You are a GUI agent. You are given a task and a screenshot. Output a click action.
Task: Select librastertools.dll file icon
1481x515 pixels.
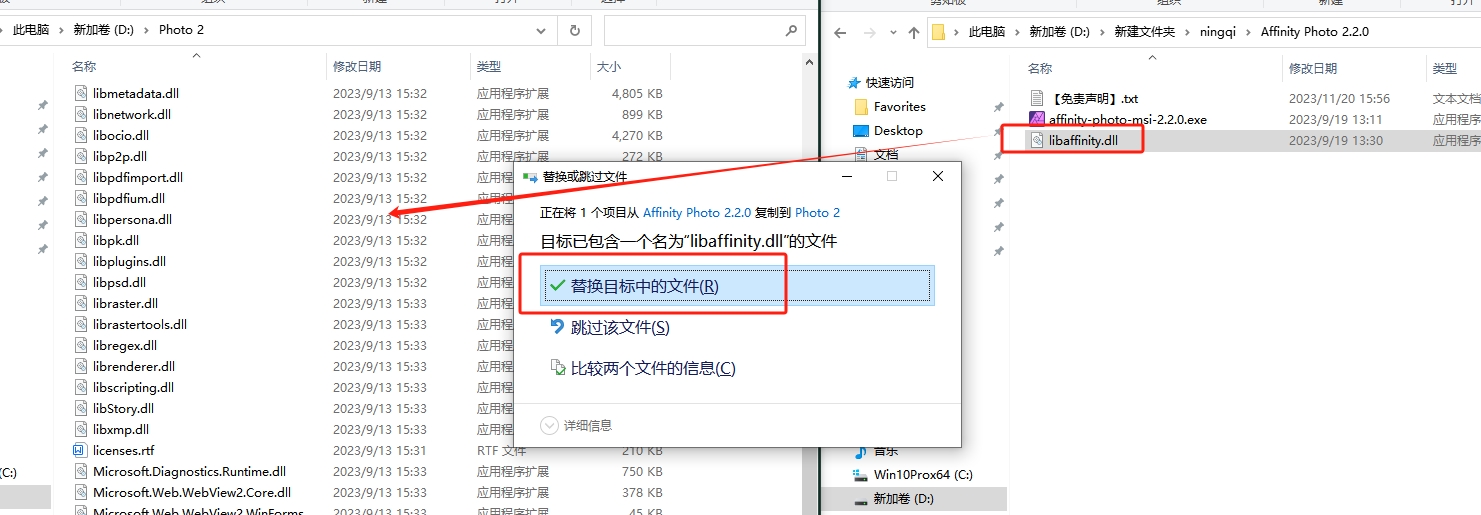tap(81, 324)
